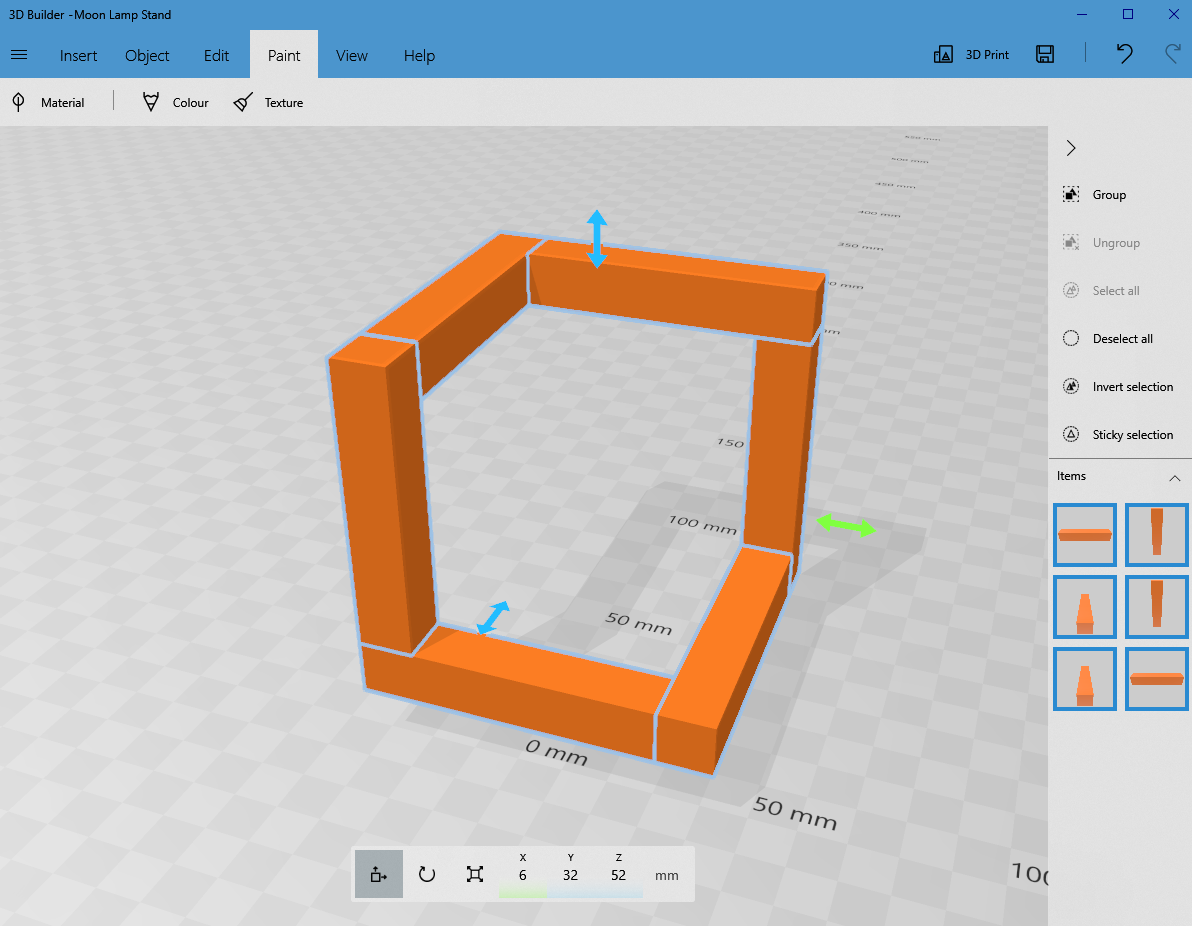Redo the last action
This screenshot has height=926, width=1192.
pyautogui.click(x=1170, y=55)
